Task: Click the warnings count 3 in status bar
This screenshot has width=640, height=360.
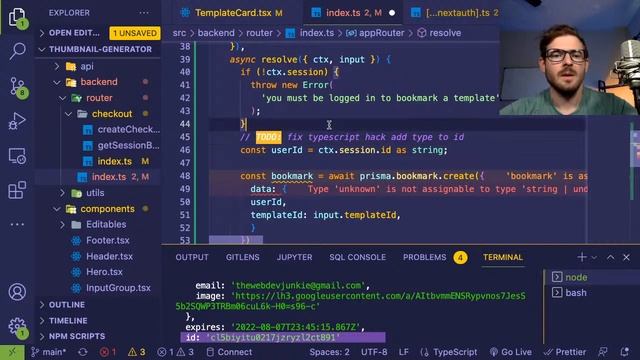Action: 136,352
